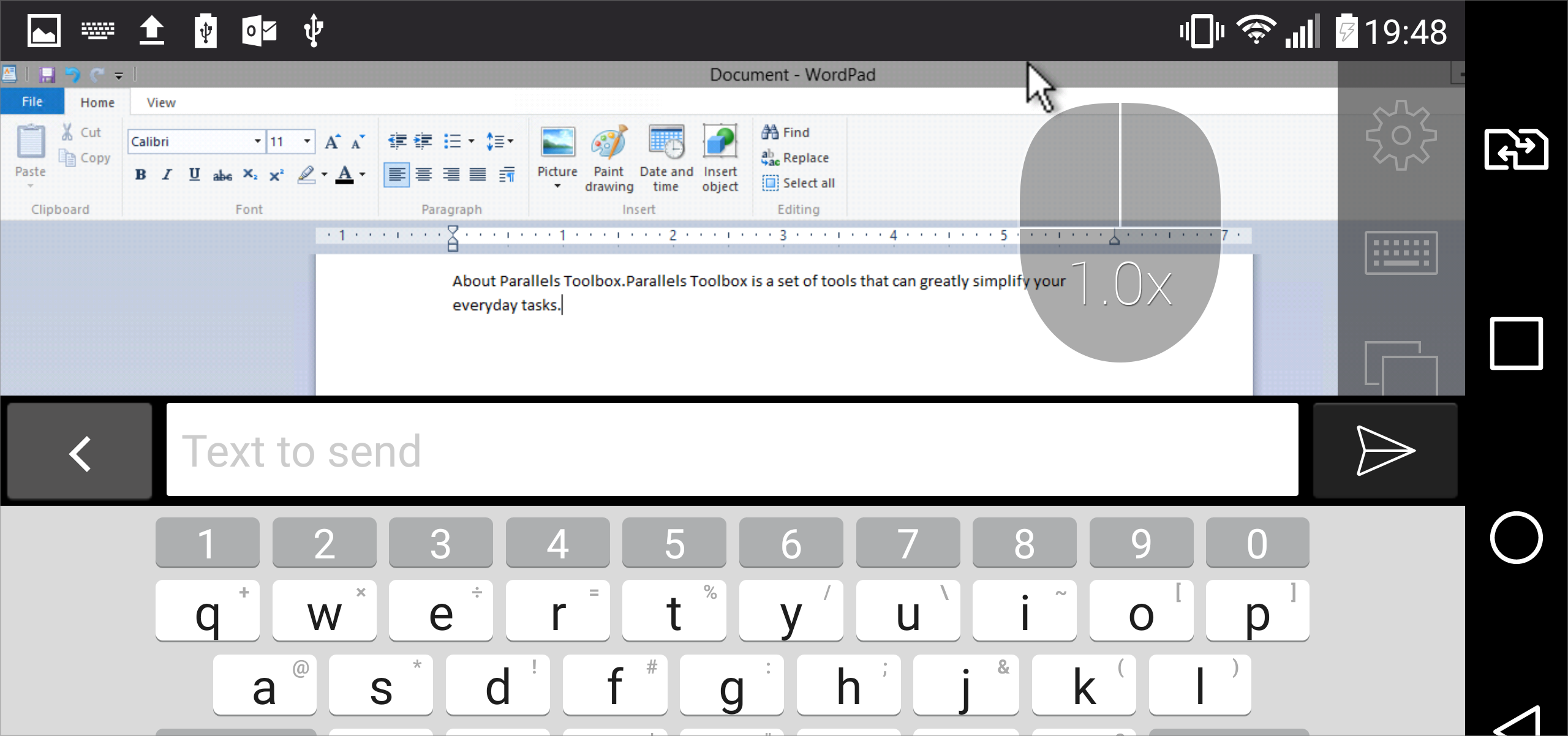The image size is (1568, 736).
Task: Switch to the View tab
Action: tap(161, 102)
